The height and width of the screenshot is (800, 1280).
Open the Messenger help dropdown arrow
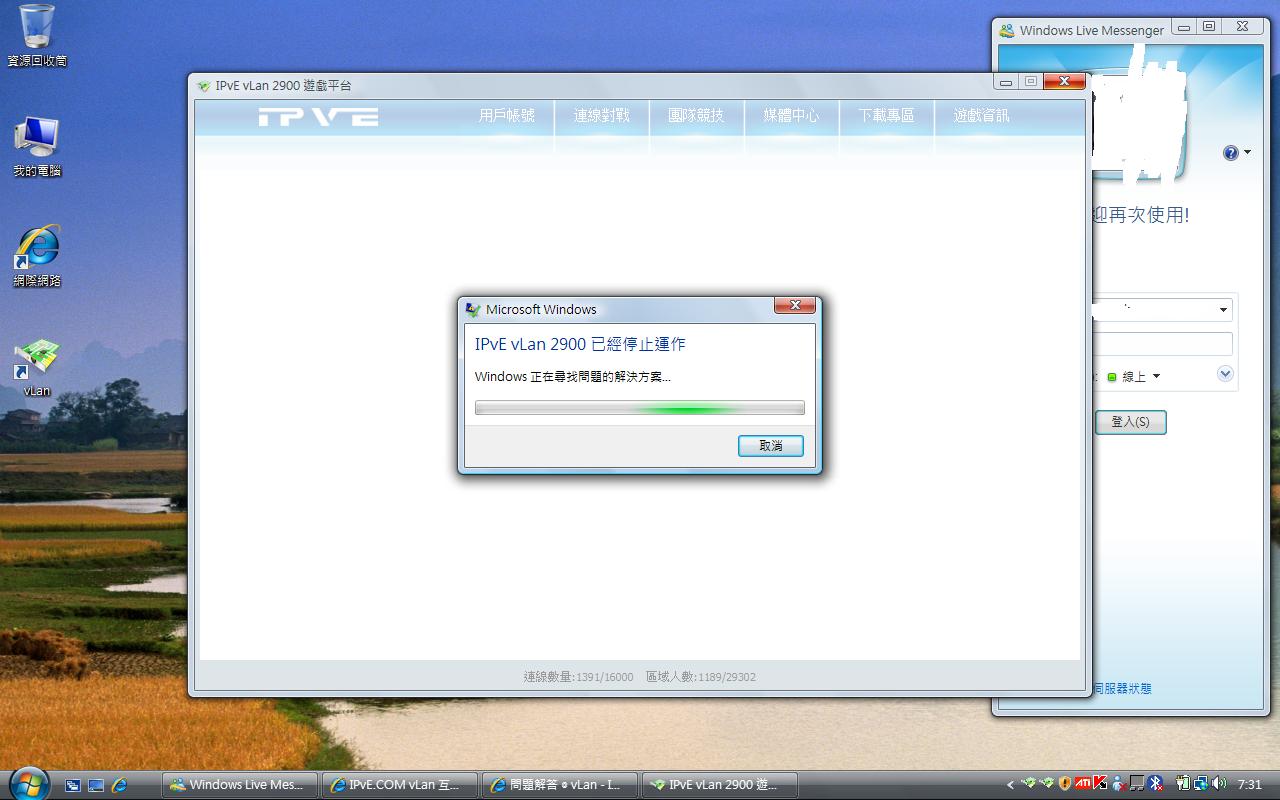coord(1247,153)
